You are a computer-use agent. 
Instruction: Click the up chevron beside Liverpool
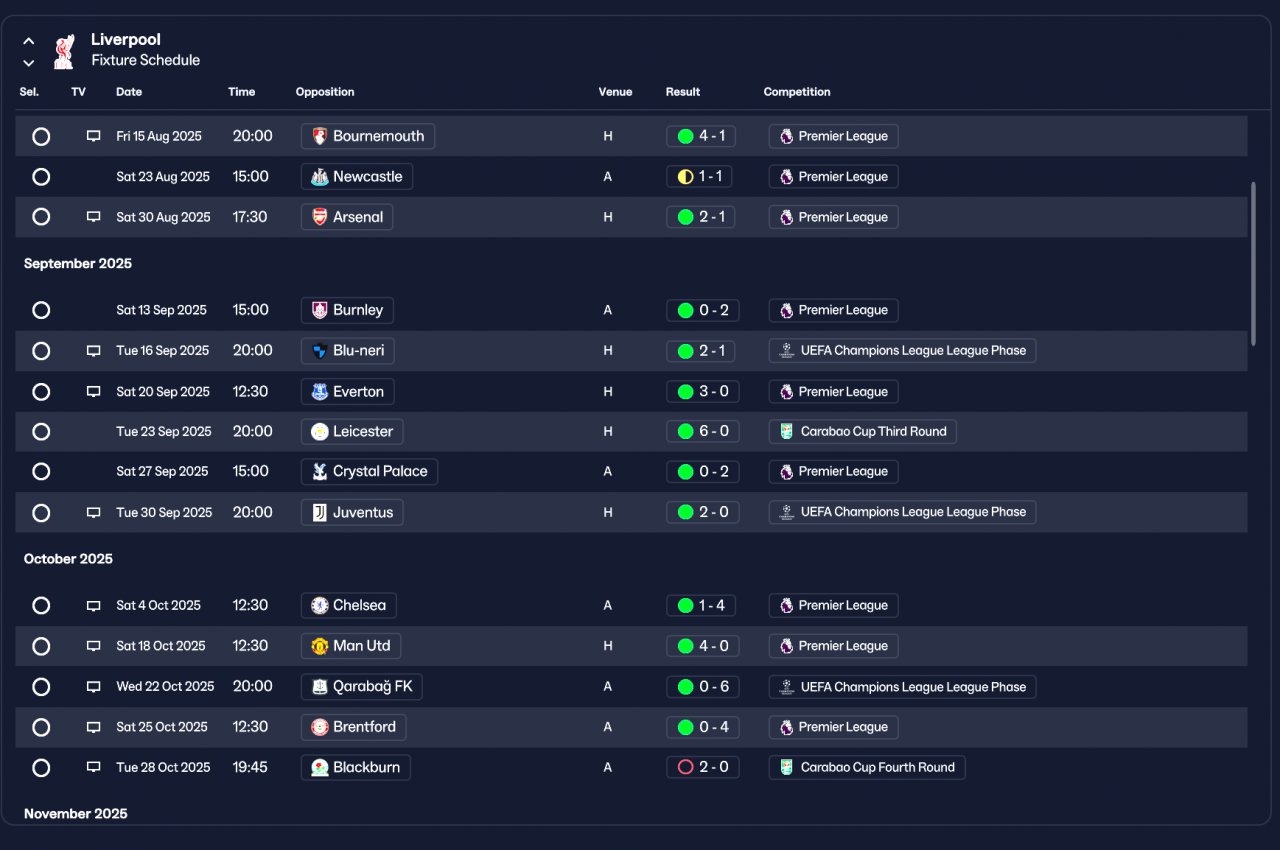pyautogui.click(x=29, y=41)
